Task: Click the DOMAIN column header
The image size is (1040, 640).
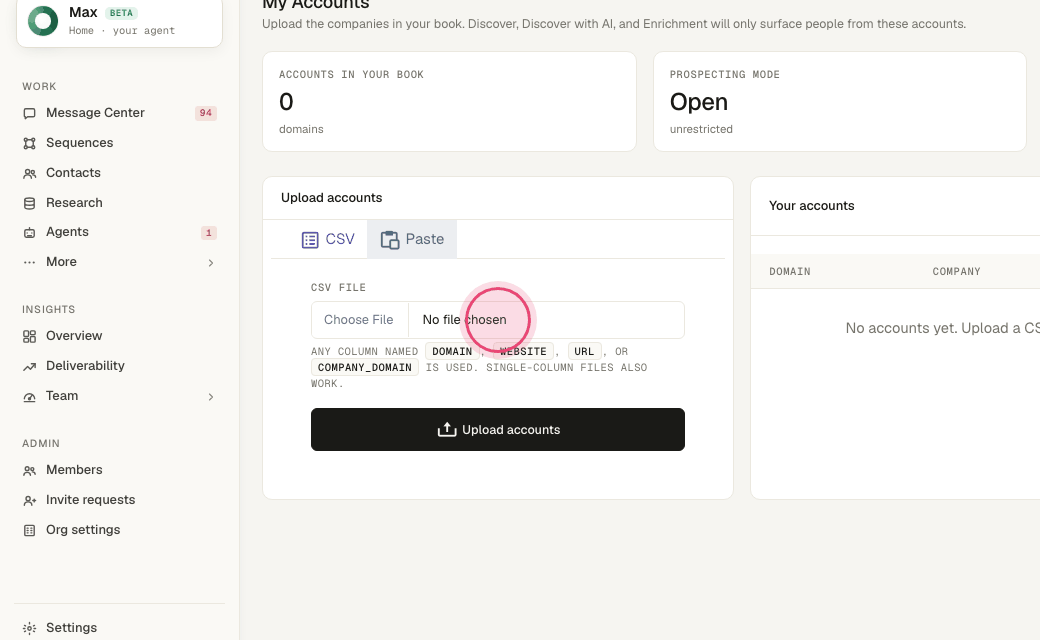Action: click(789, 271)
